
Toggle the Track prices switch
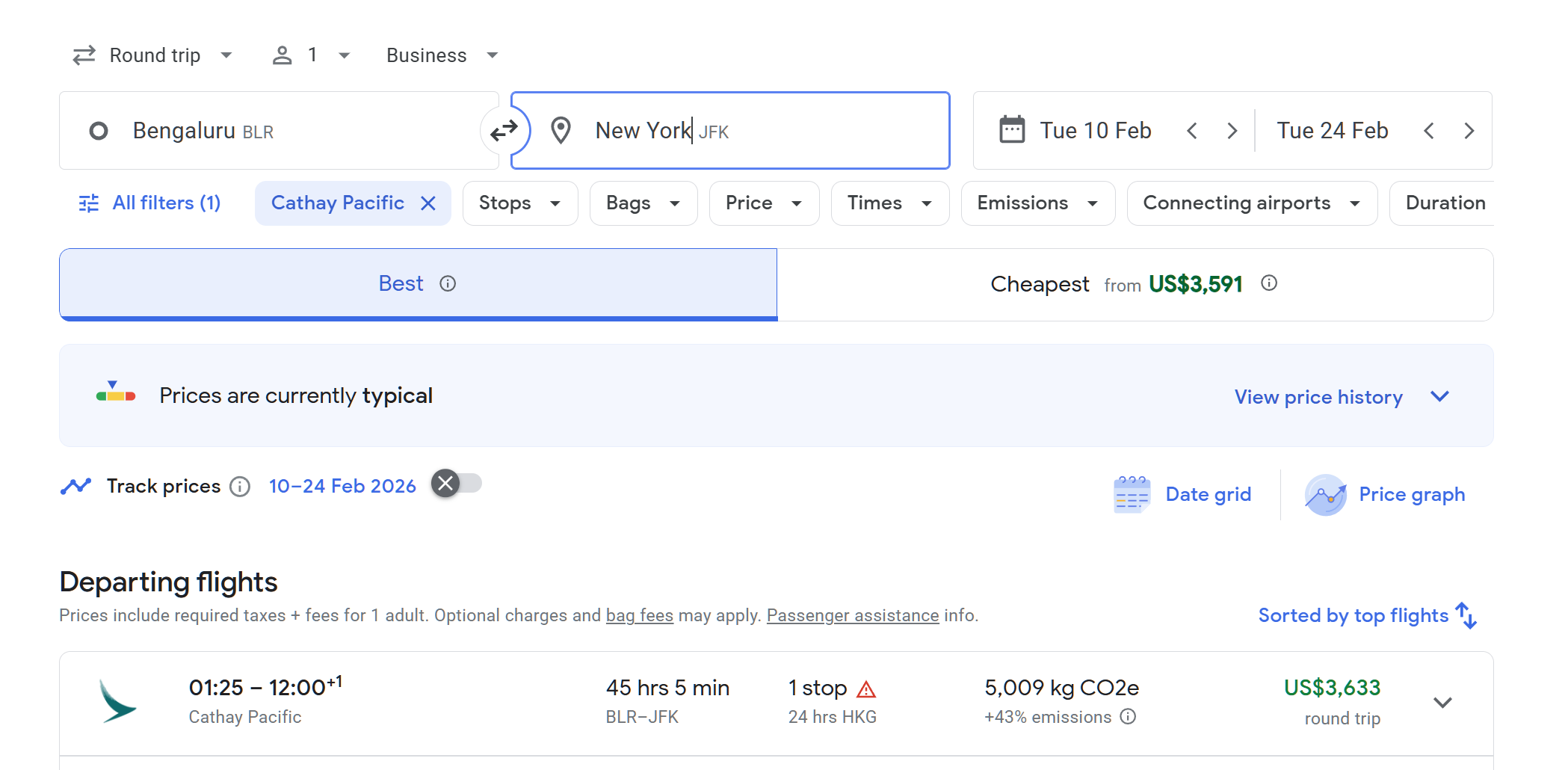point(457,484)
